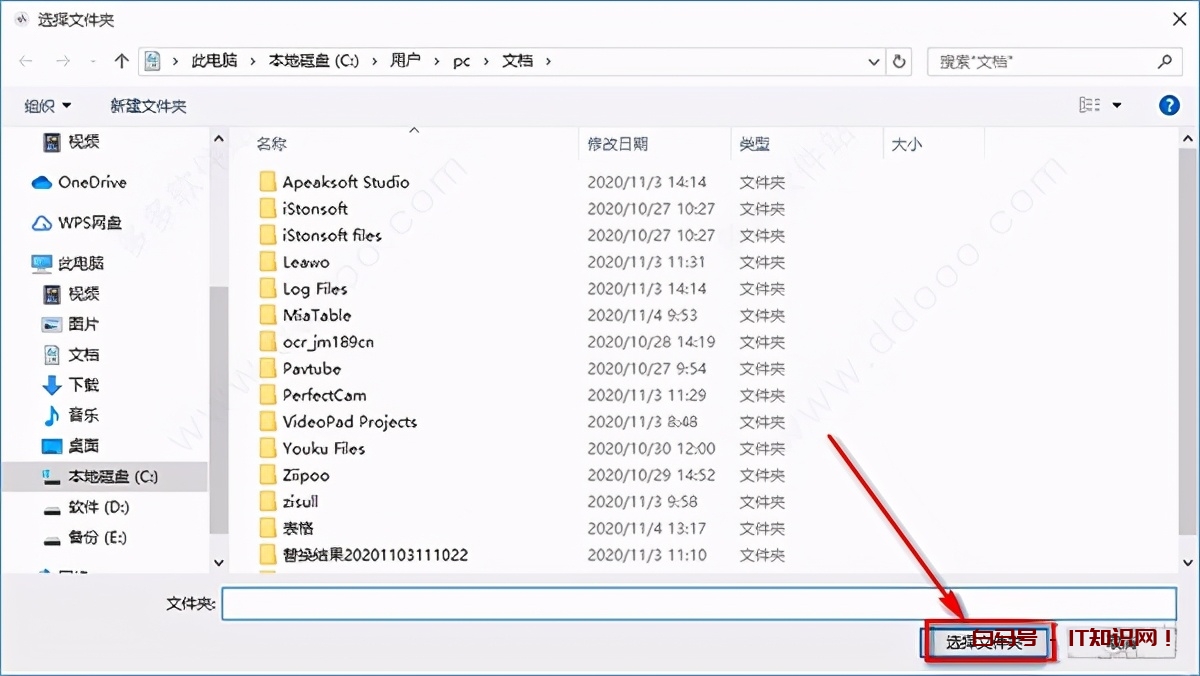
Task: Click the 新建文件夹 button
Action: pos(148,105)
